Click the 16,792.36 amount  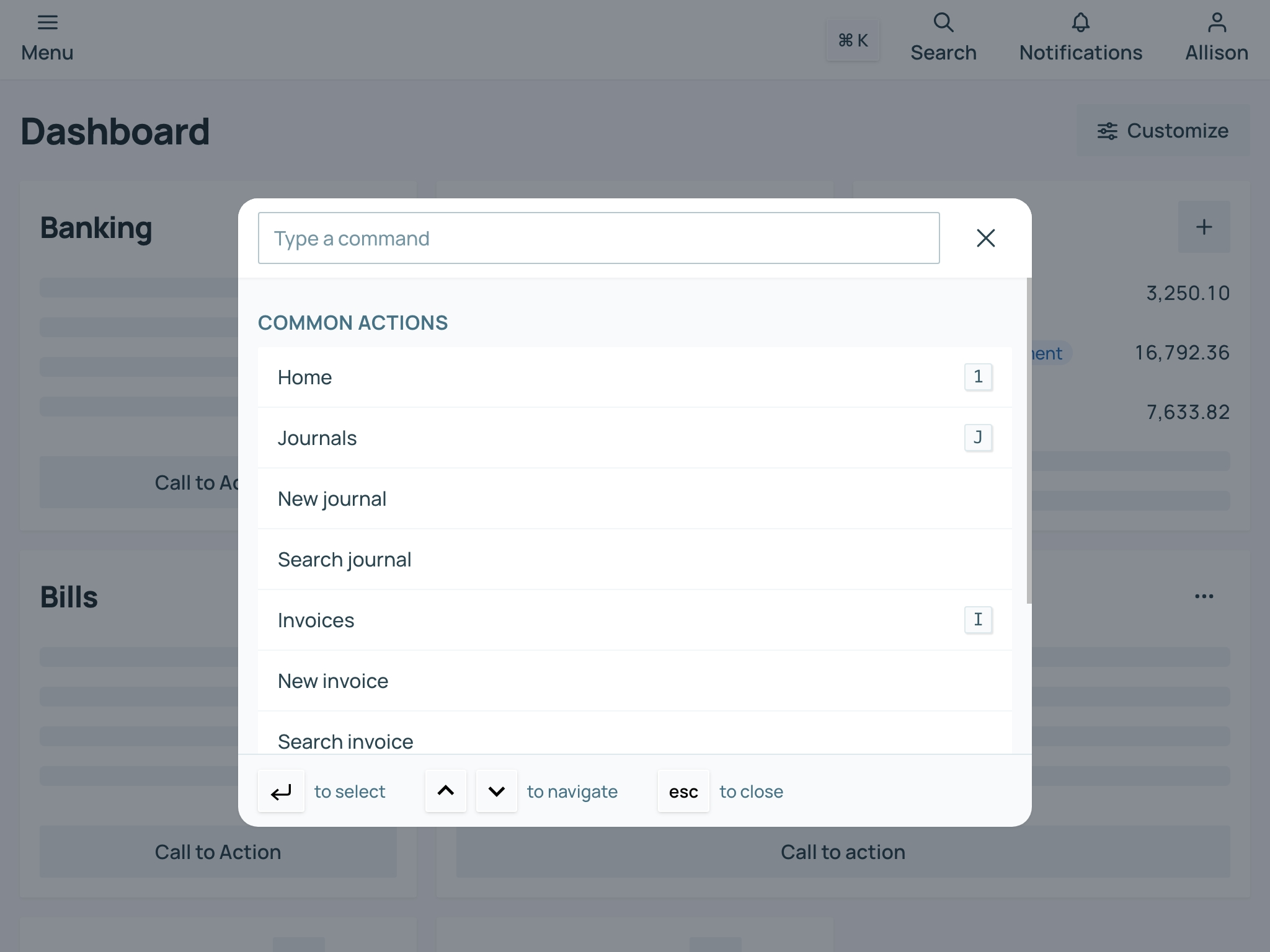(1182, 353)
